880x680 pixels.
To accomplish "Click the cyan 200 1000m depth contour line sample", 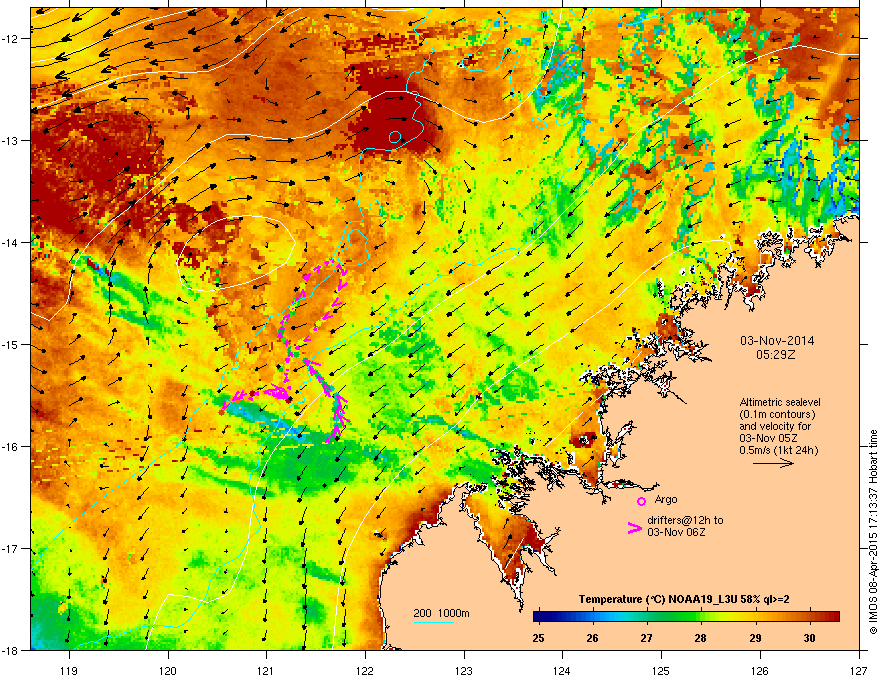I will point(433,622).
